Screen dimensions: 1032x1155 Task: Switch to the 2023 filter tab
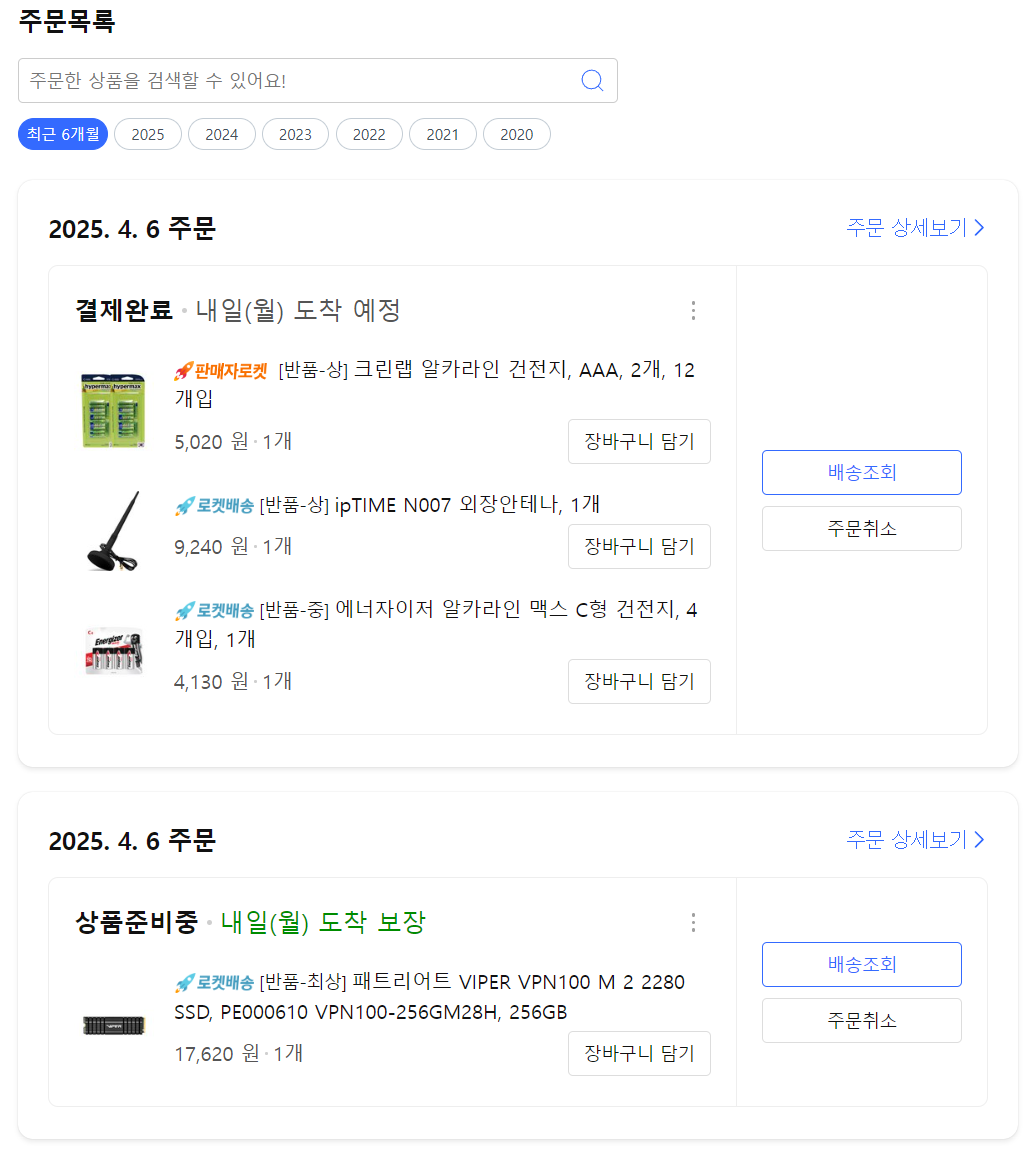[x=295, y=133]
